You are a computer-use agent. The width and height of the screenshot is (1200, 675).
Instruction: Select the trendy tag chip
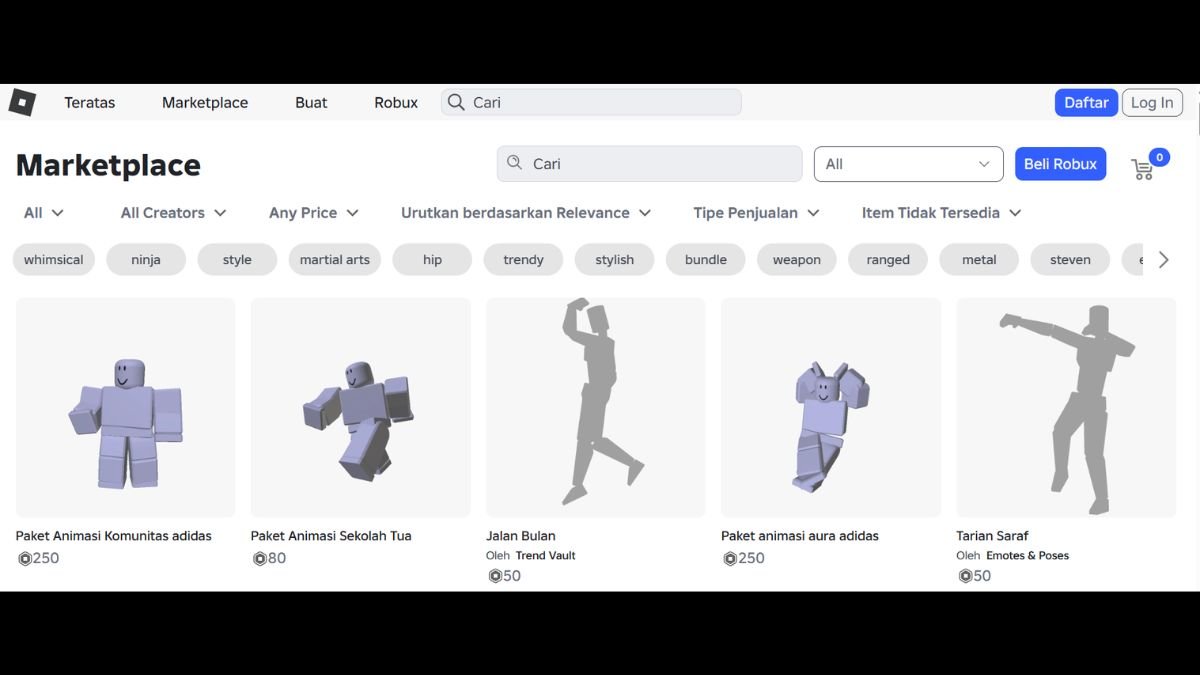(523, 259)
